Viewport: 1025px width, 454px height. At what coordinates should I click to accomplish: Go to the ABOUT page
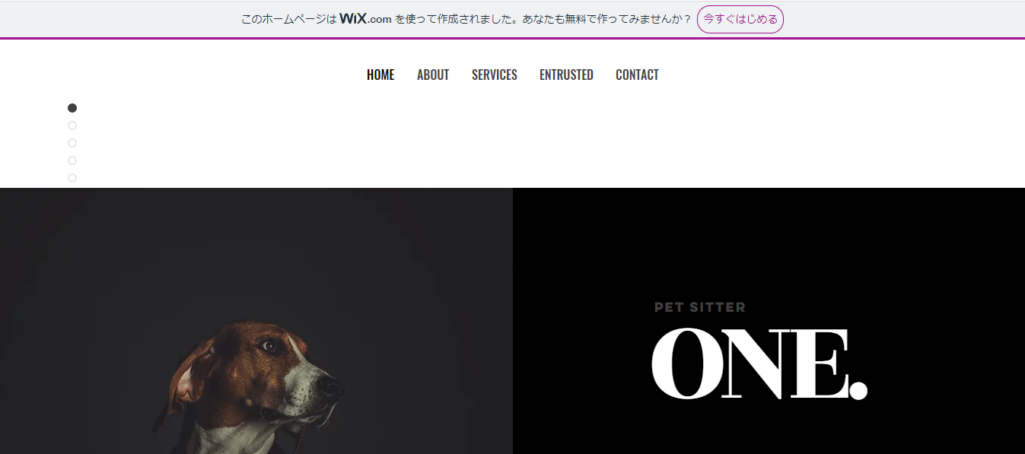point(433,75)
